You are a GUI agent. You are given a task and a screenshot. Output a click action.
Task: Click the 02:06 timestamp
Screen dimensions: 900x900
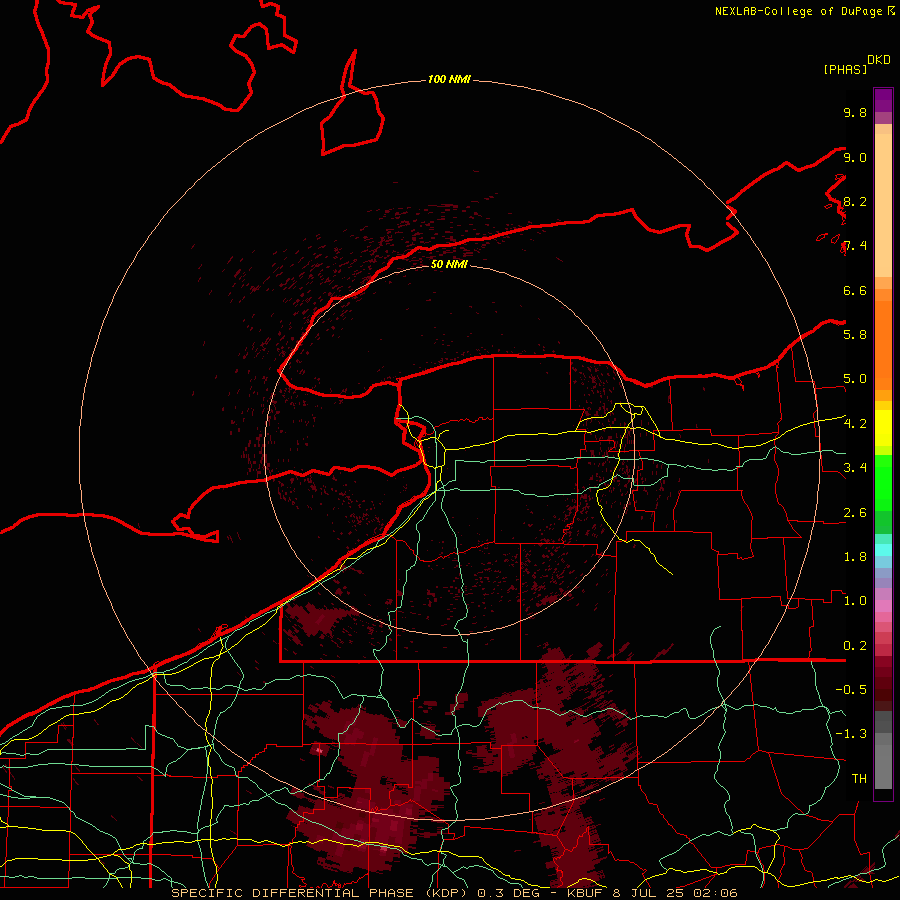point(717,893)
